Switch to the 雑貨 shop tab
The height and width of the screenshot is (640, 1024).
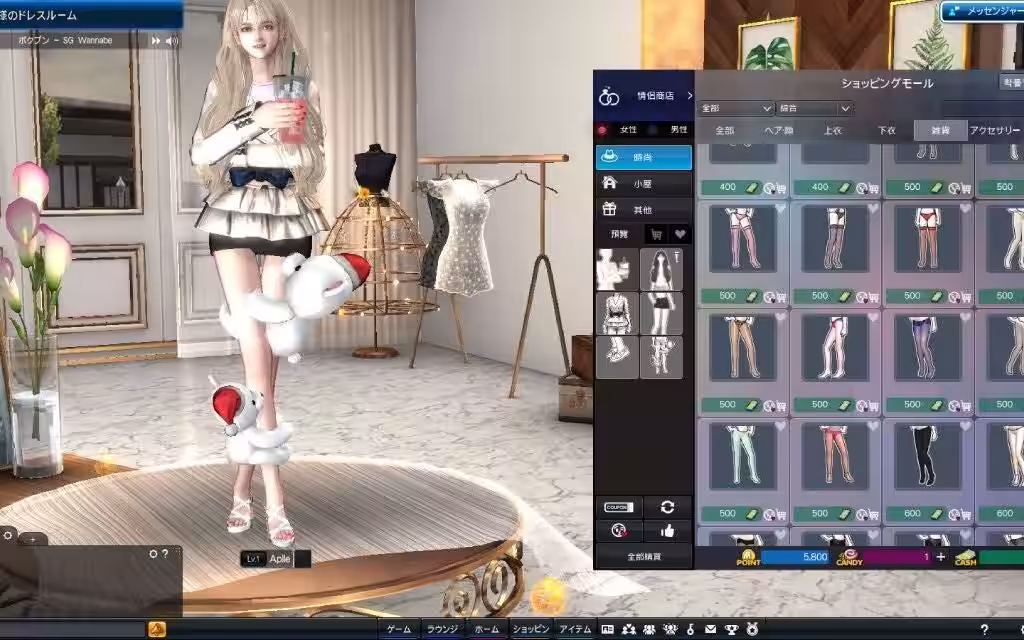[x=942, y=130]
